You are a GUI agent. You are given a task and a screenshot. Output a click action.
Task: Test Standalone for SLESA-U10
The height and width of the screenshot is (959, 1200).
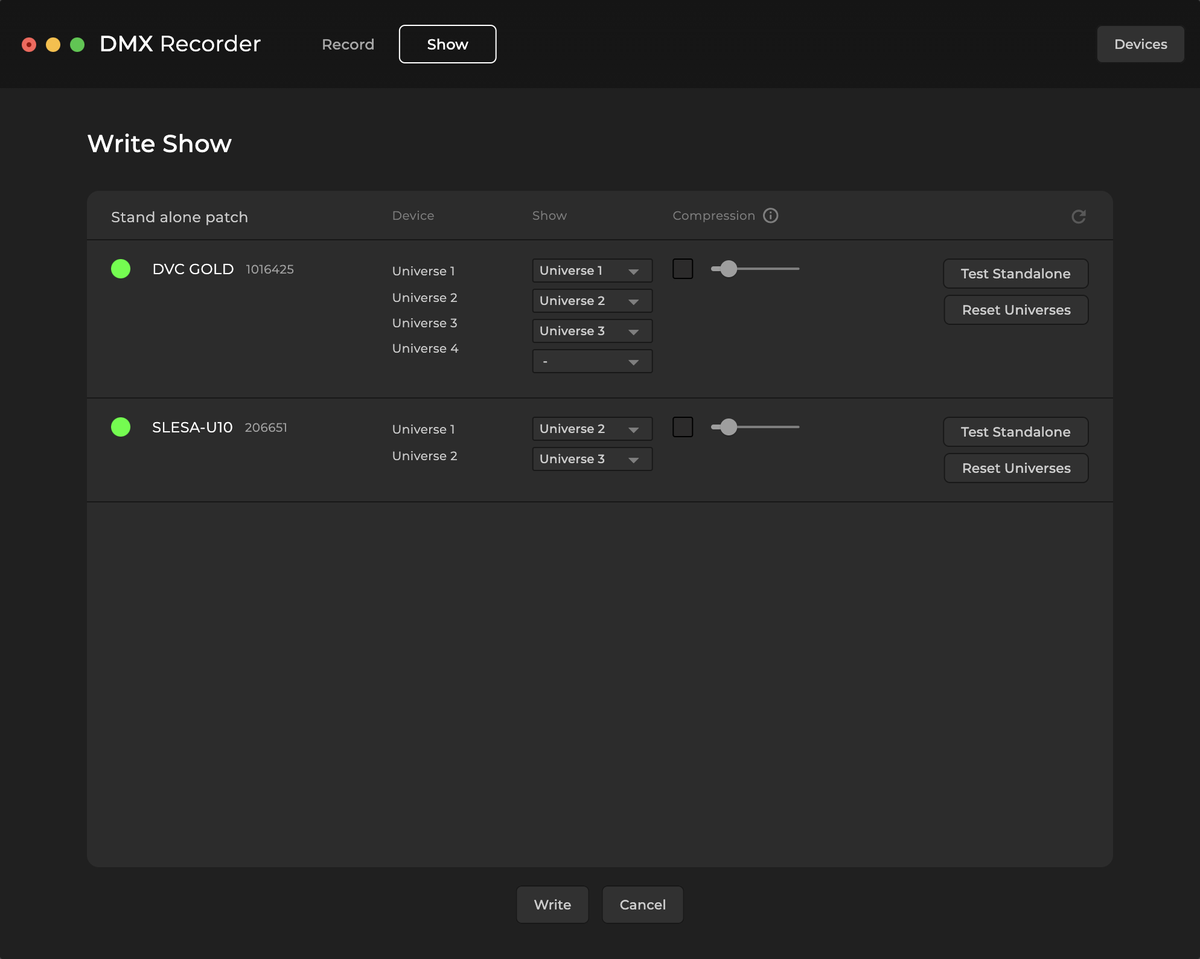point(1016,432)
